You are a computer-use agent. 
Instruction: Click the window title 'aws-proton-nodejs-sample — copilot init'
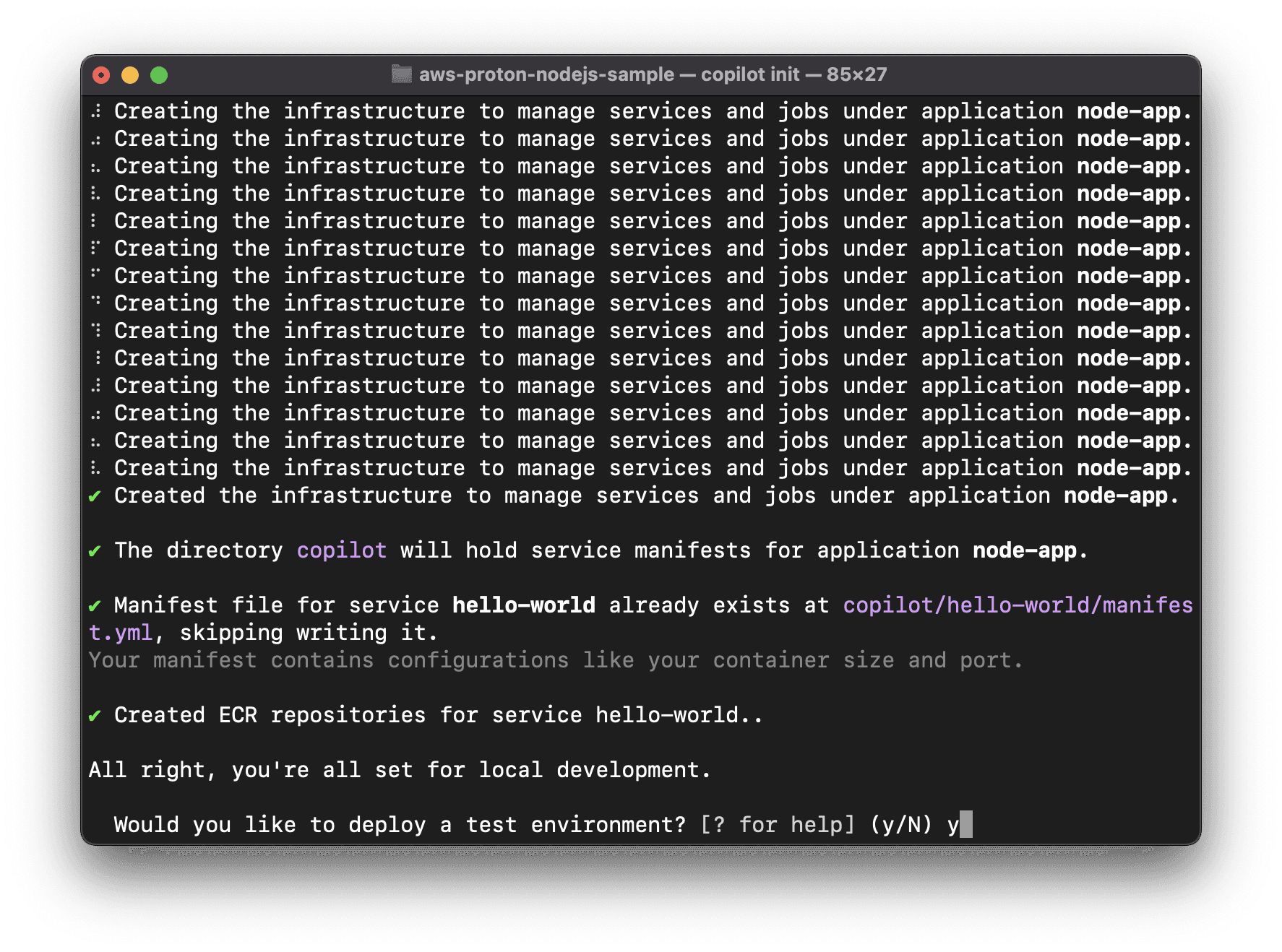609,74
